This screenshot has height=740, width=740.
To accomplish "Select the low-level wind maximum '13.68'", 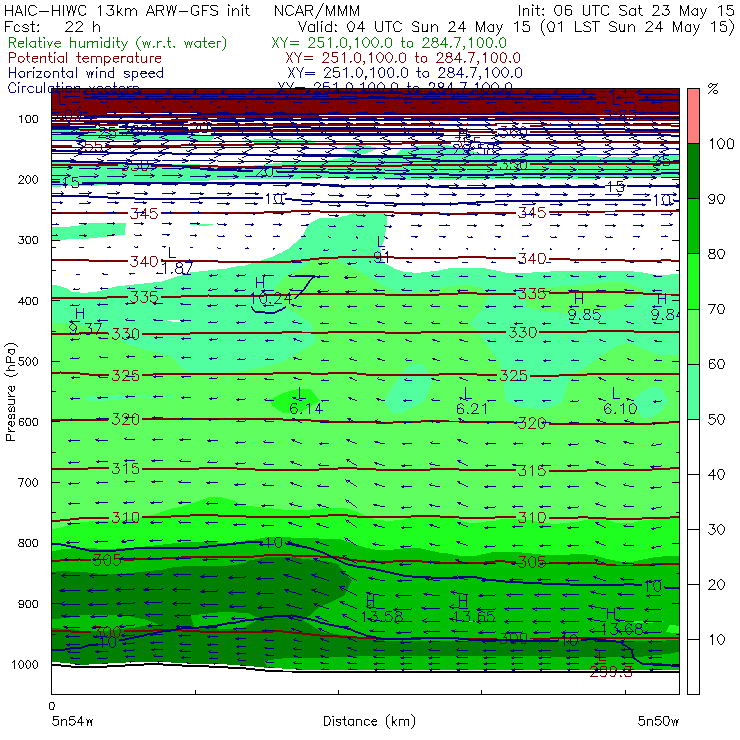I will coord(622,629).
